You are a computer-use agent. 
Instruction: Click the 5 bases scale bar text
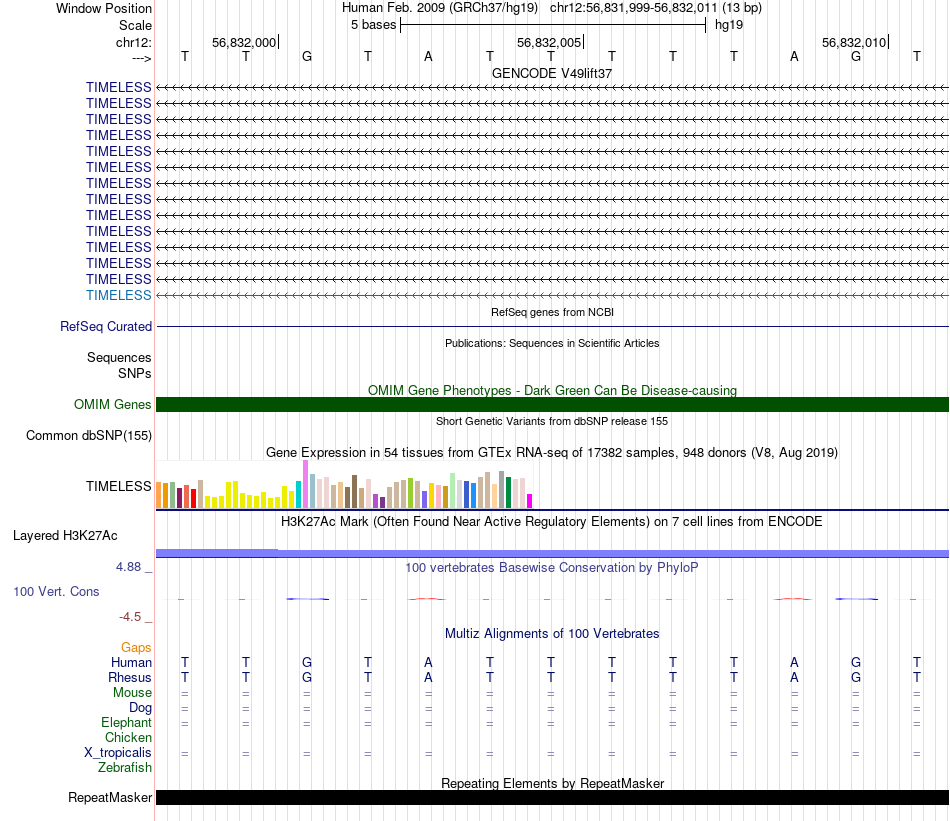(373, 25)
